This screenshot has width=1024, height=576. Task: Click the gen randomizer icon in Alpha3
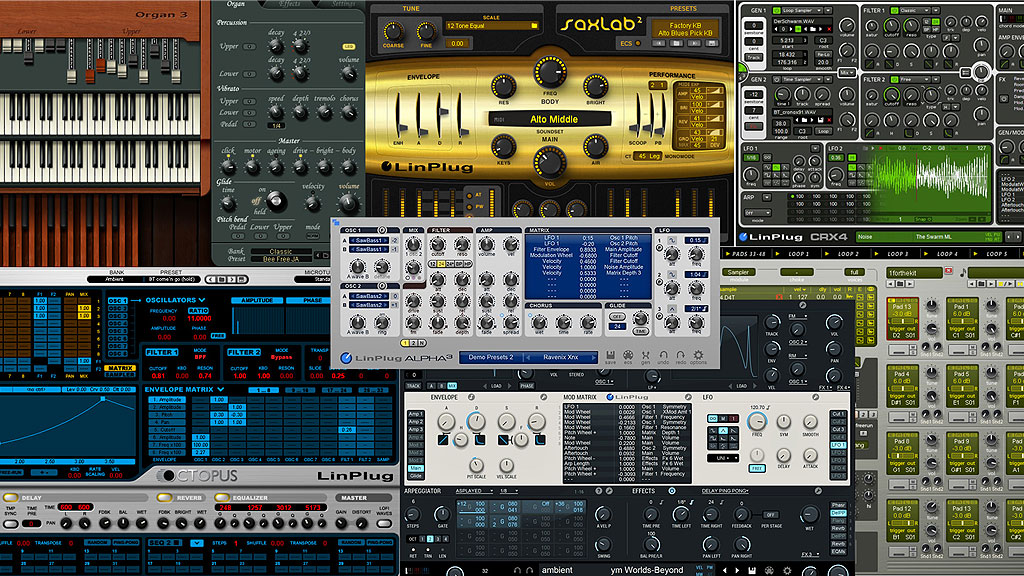(645, 355)
